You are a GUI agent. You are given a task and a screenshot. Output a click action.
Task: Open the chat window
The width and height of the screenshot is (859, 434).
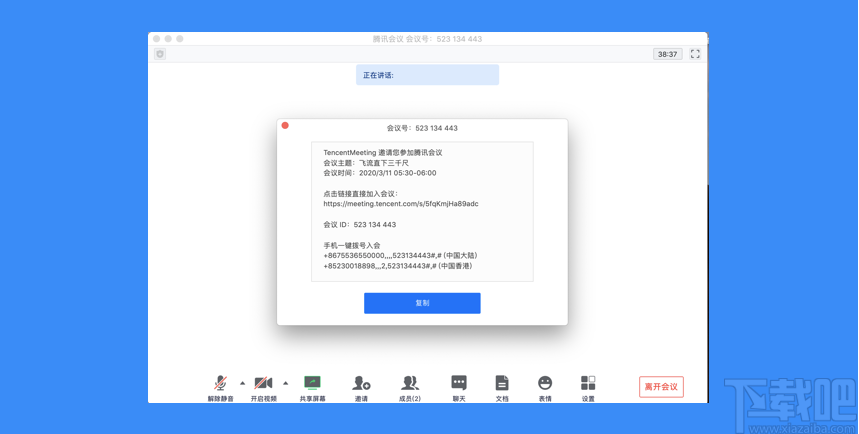459,388
